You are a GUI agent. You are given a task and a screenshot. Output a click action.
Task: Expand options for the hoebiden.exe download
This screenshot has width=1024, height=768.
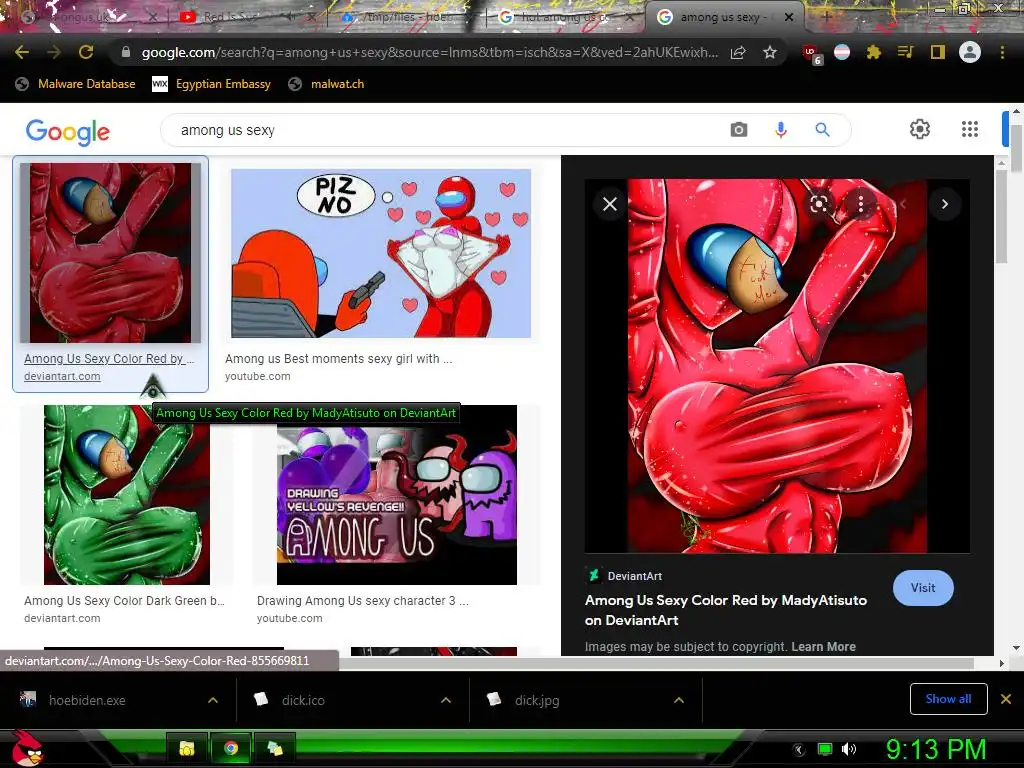pyautogui.click(x=213, y=700)
